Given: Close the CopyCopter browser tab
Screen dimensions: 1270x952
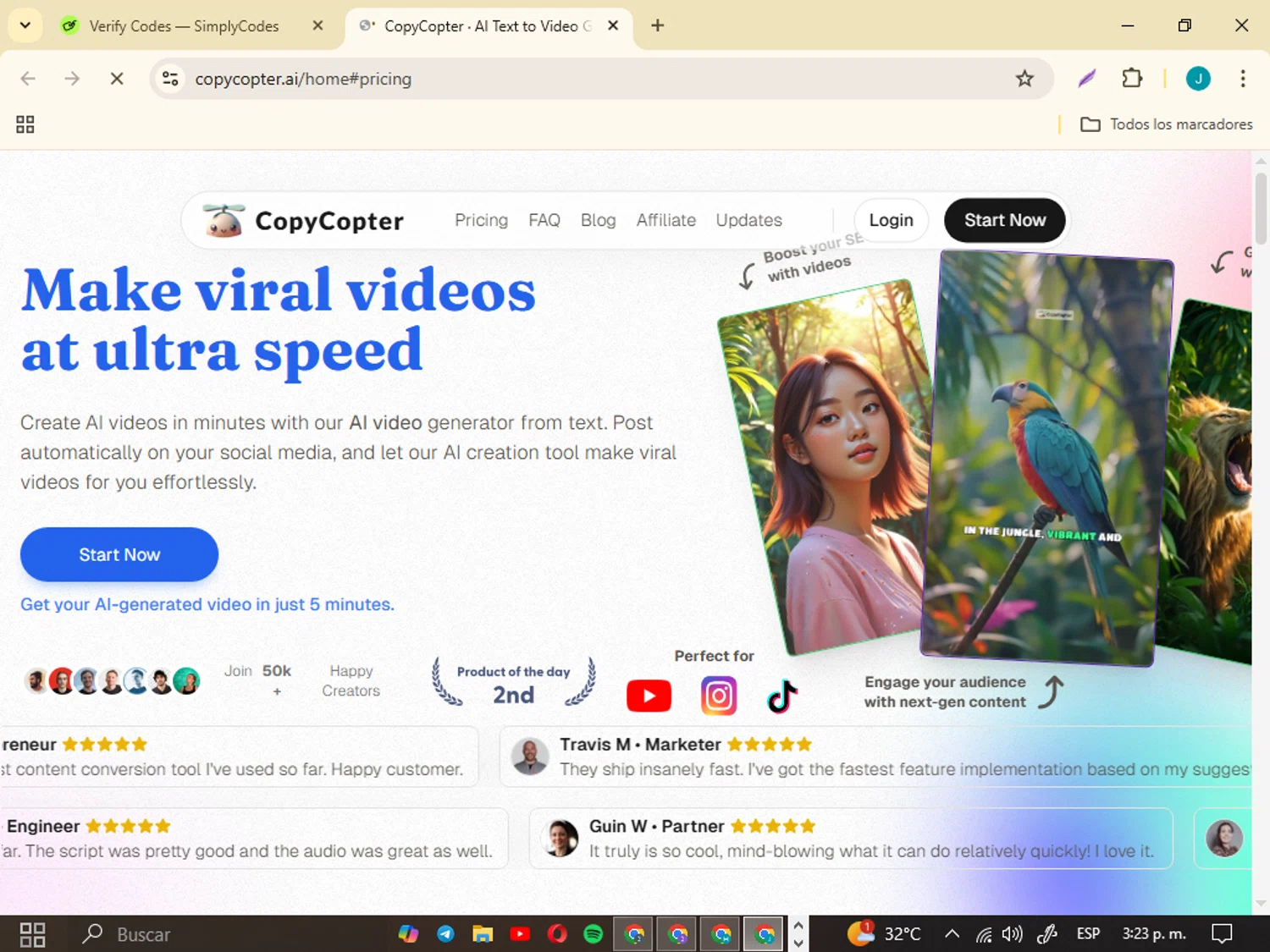Looking at the screenshot, I should click(x=613, y=25).
